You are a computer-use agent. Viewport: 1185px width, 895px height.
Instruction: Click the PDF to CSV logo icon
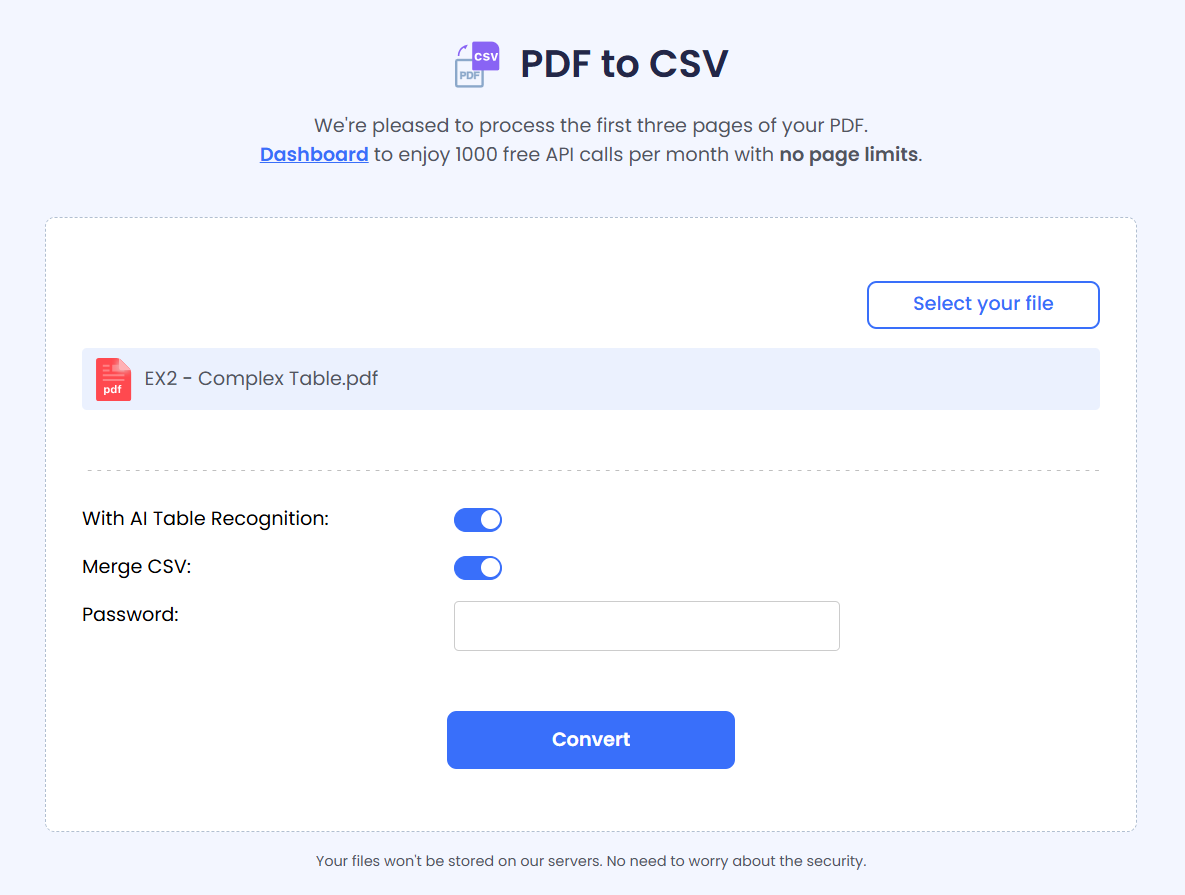pyautogui.click(x=477, y=65)
